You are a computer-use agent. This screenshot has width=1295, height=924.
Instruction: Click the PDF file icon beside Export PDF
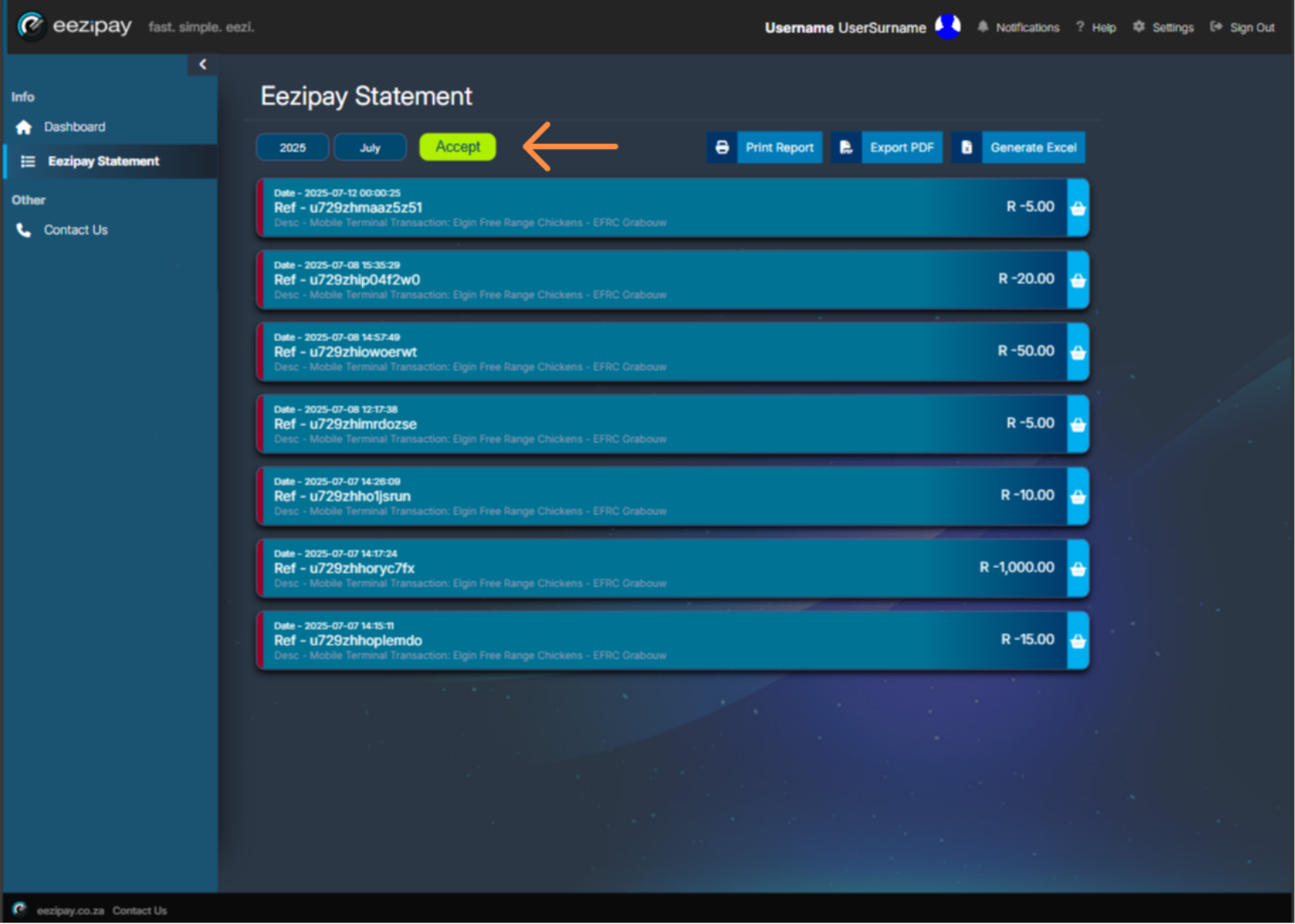point(846,147)
